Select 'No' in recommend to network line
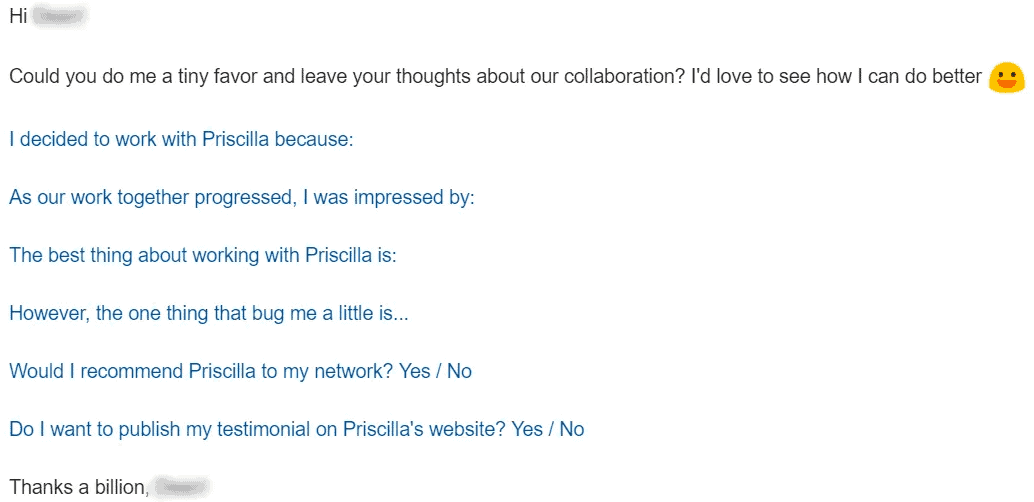The image size is (1034, 502). click(460, 371)
